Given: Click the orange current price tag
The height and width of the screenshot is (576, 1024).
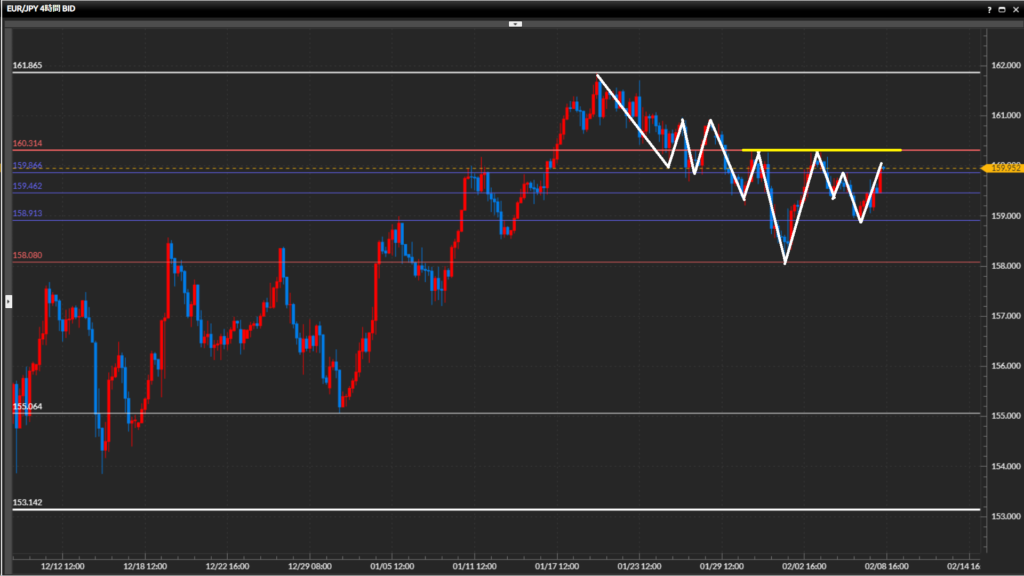Looking at the screenshot, I should point(1003,168).
